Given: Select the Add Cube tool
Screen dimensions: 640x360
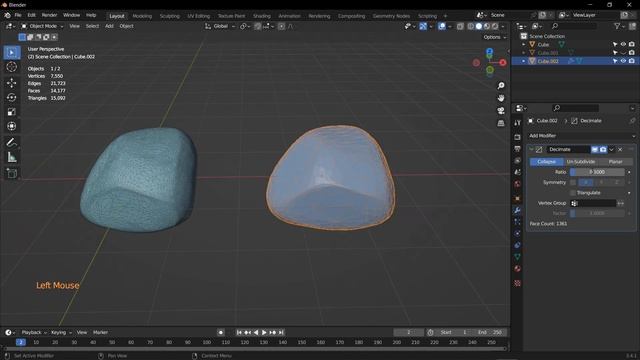Looking at the screenshot, I should 11,173.
